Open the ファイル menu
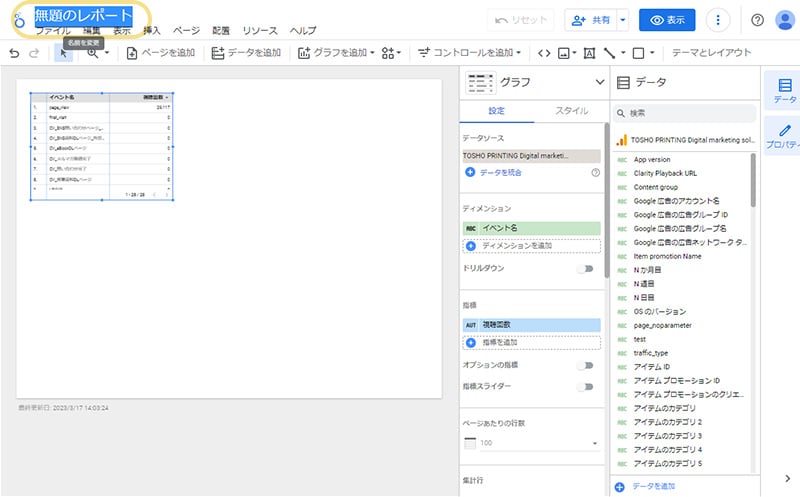The image size is (800, 497). 53,31
